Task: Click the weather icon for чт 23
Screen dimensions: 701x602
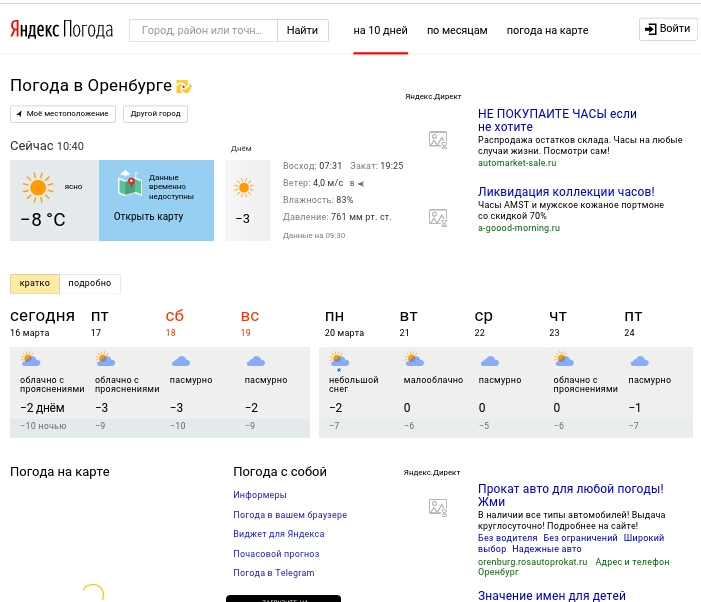Action: pyautogui.click(x=564, y=359)
